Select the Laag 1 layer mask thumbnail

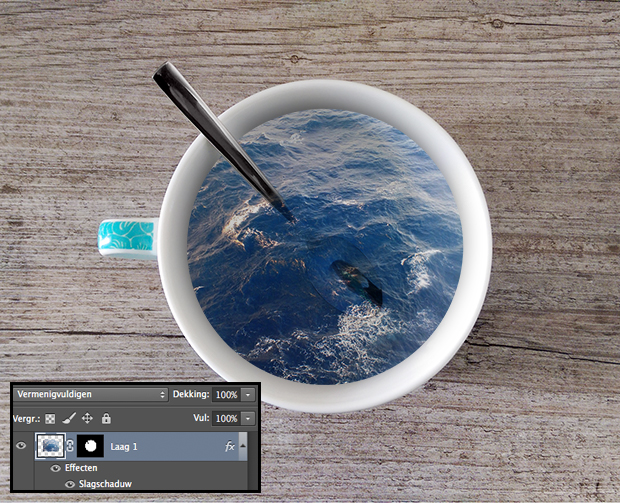pos(90,446)
